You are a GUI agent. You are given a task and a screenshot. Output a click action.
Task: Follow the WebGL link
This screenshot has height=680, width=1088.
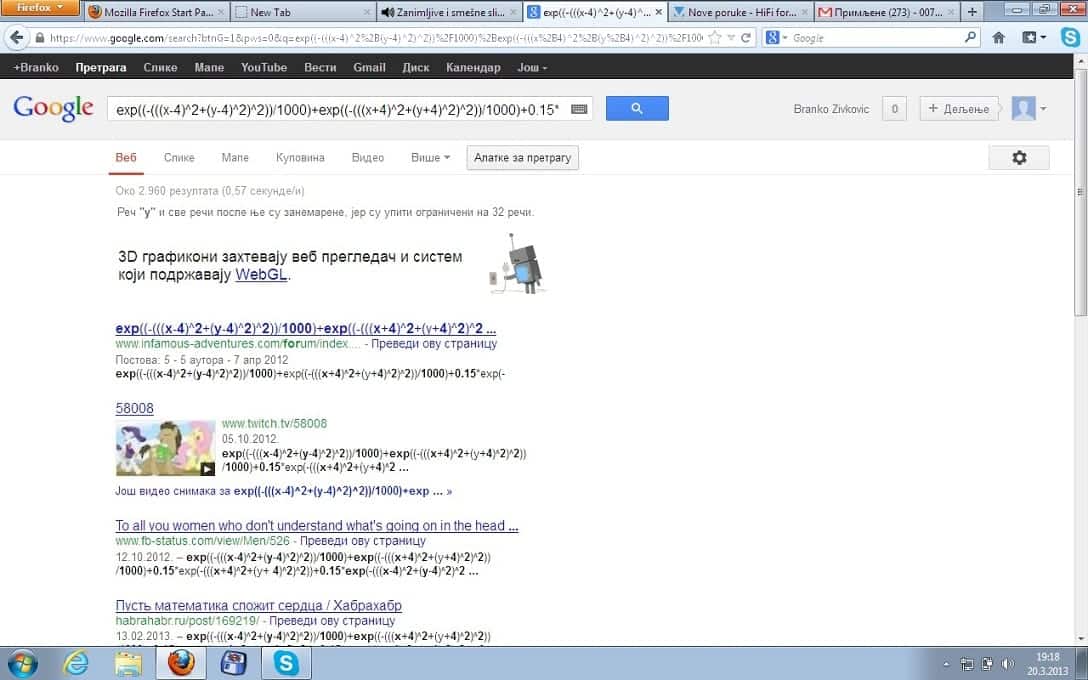(x=261, y=274)
